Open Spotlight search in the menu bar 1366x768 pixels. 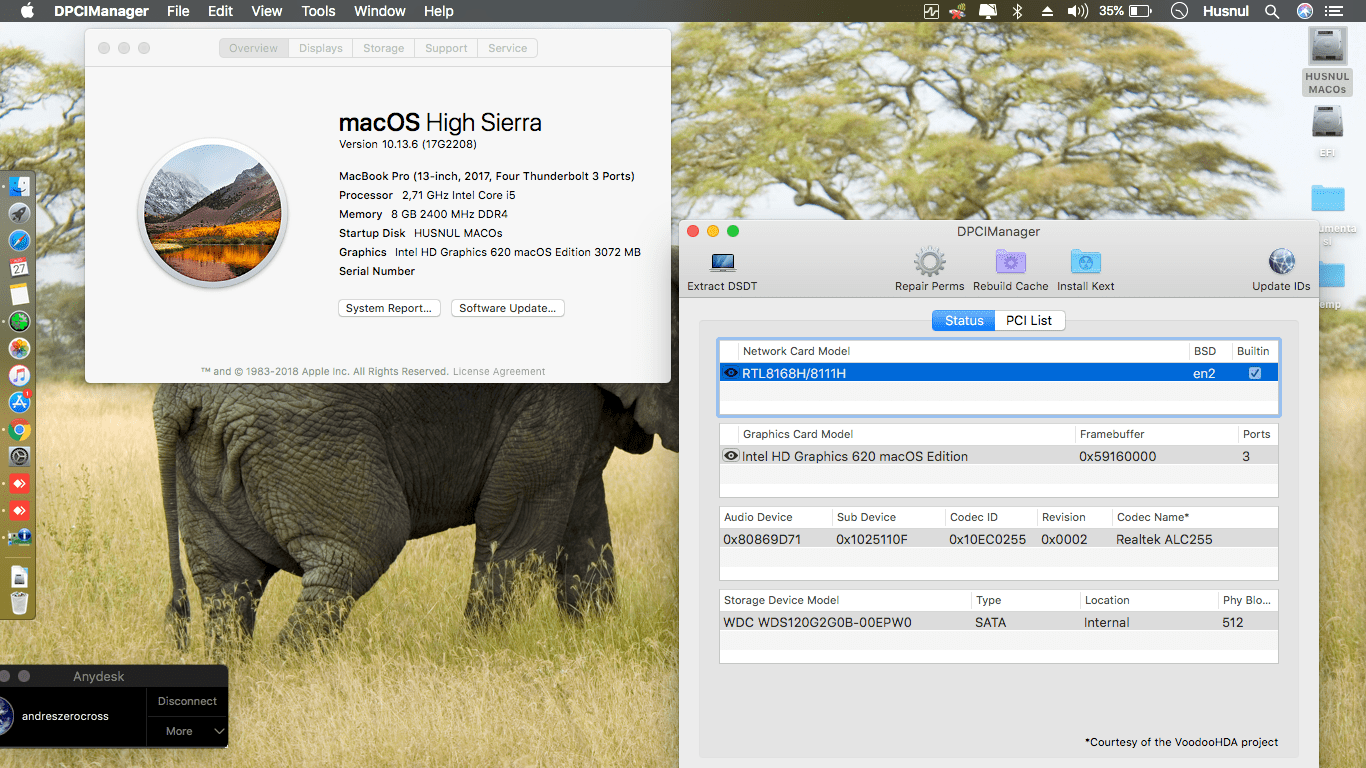[1272, 11]
